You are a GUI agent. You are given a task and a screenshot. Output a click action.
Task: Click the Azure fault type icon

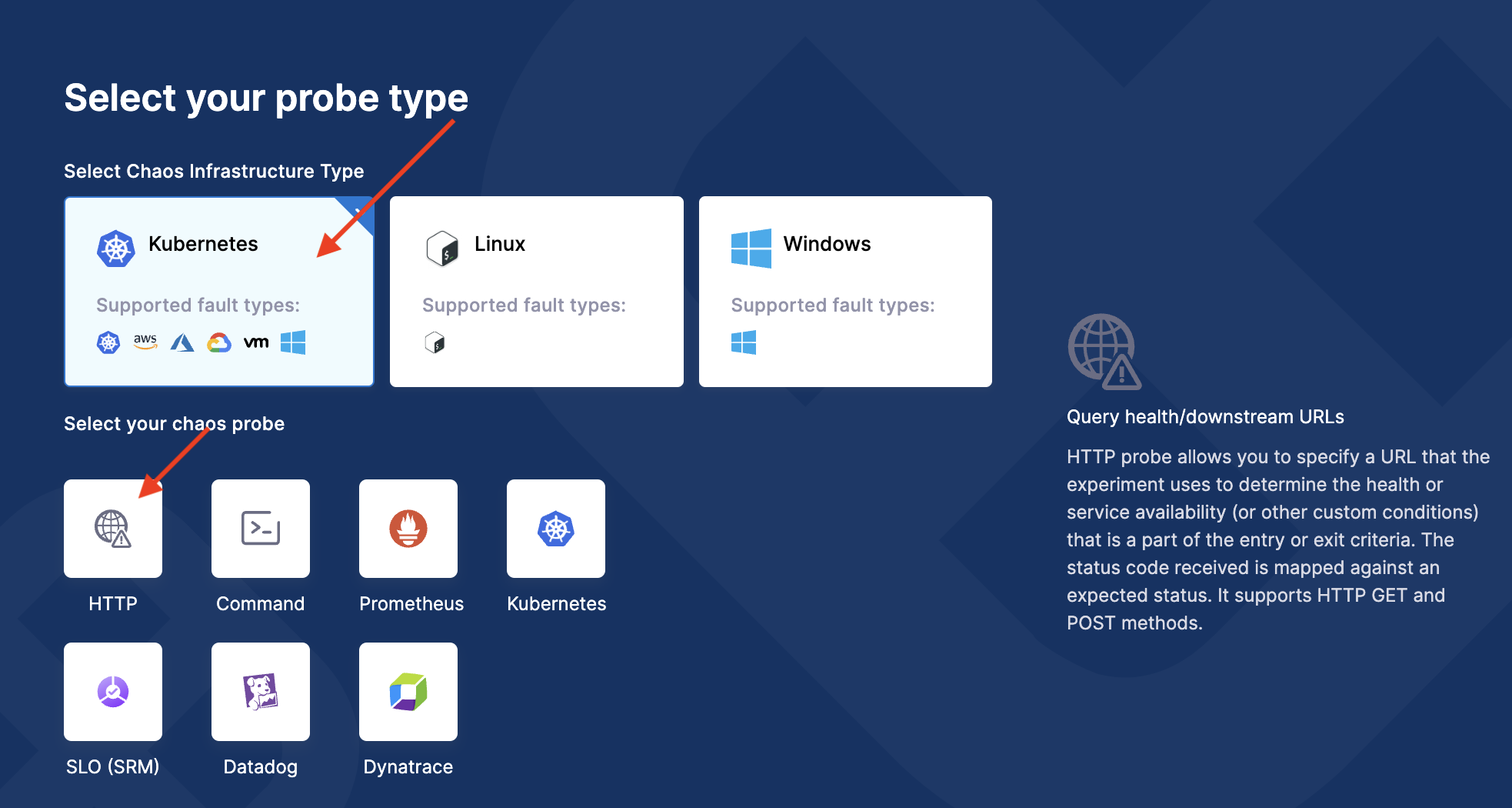(x=182, y=342)
